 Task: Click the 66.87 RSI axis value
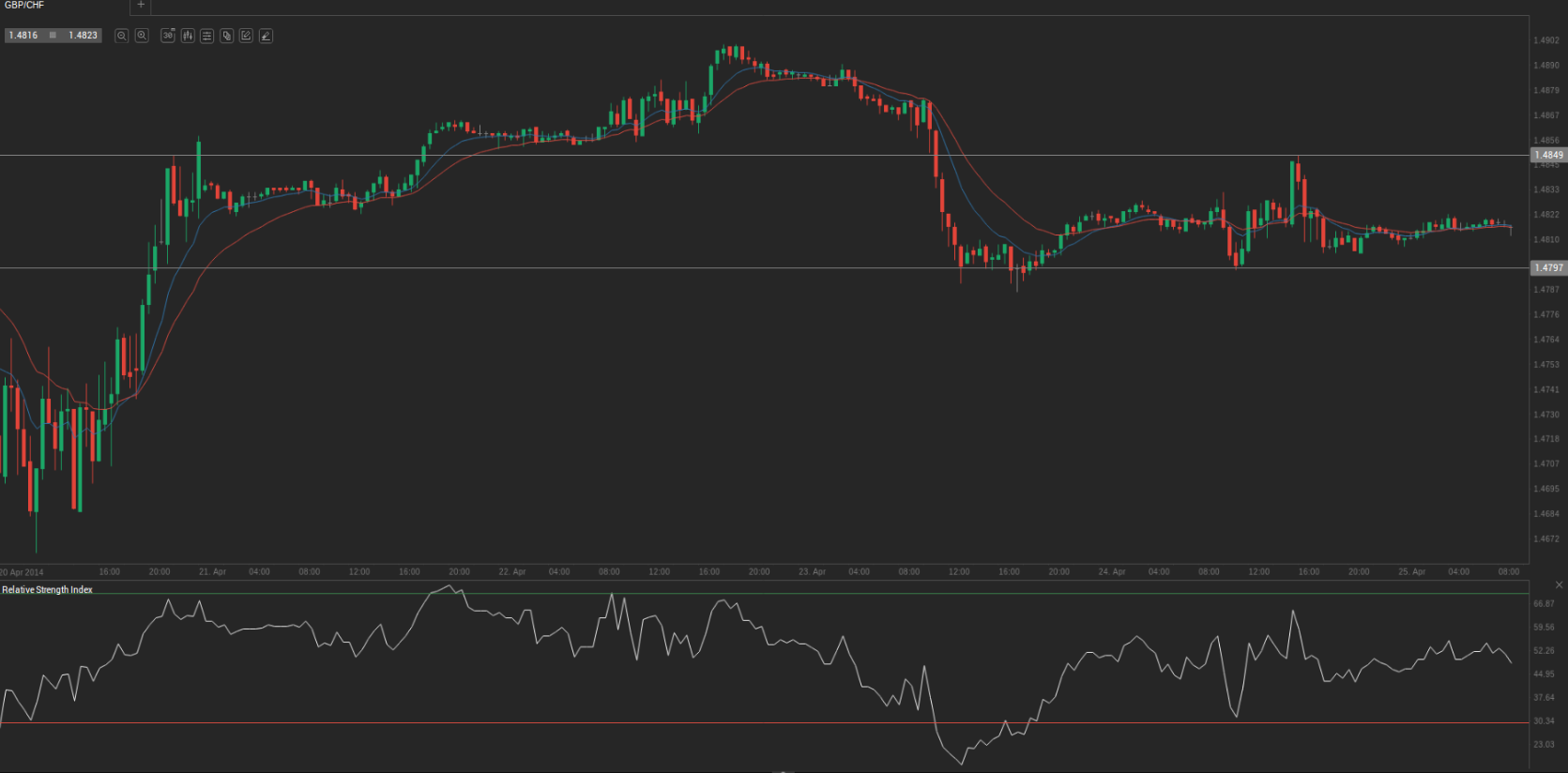(1544, 604)
